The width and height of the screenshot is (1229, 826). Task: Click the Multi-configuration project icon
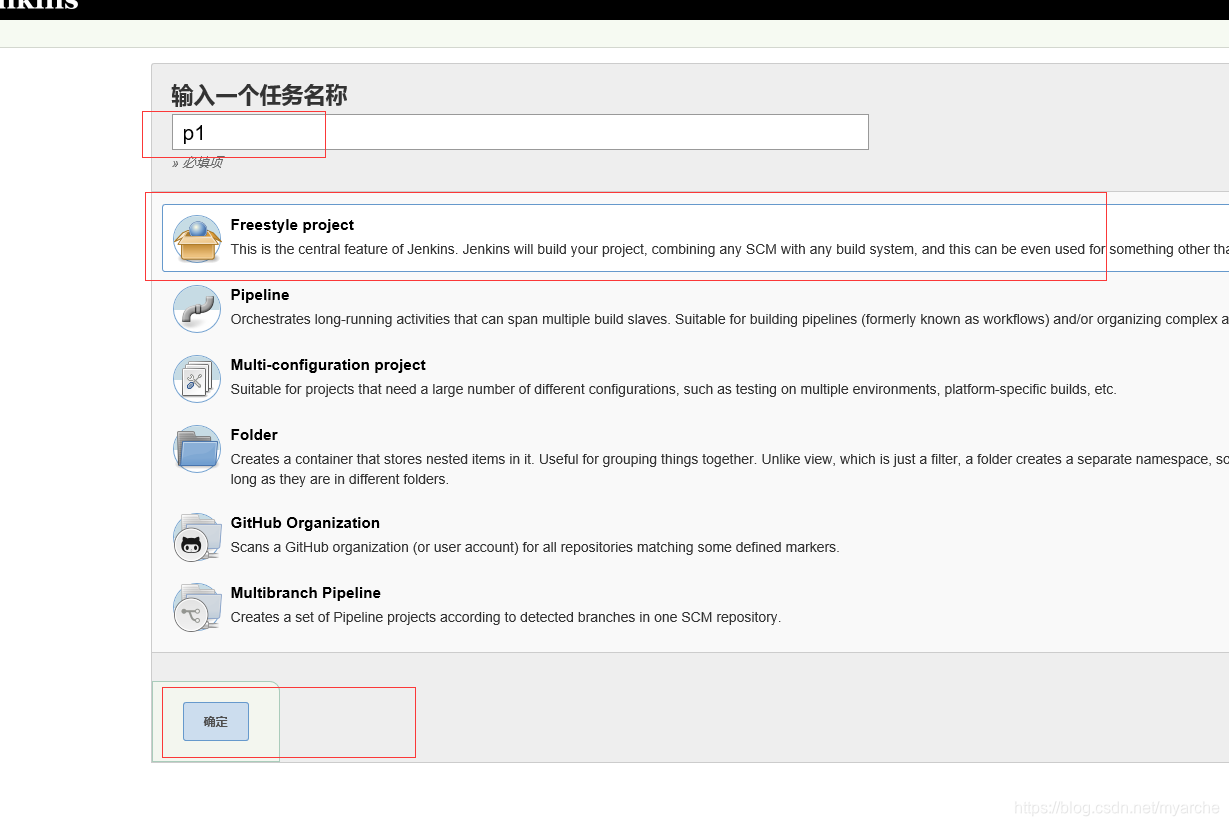point(197,379)
